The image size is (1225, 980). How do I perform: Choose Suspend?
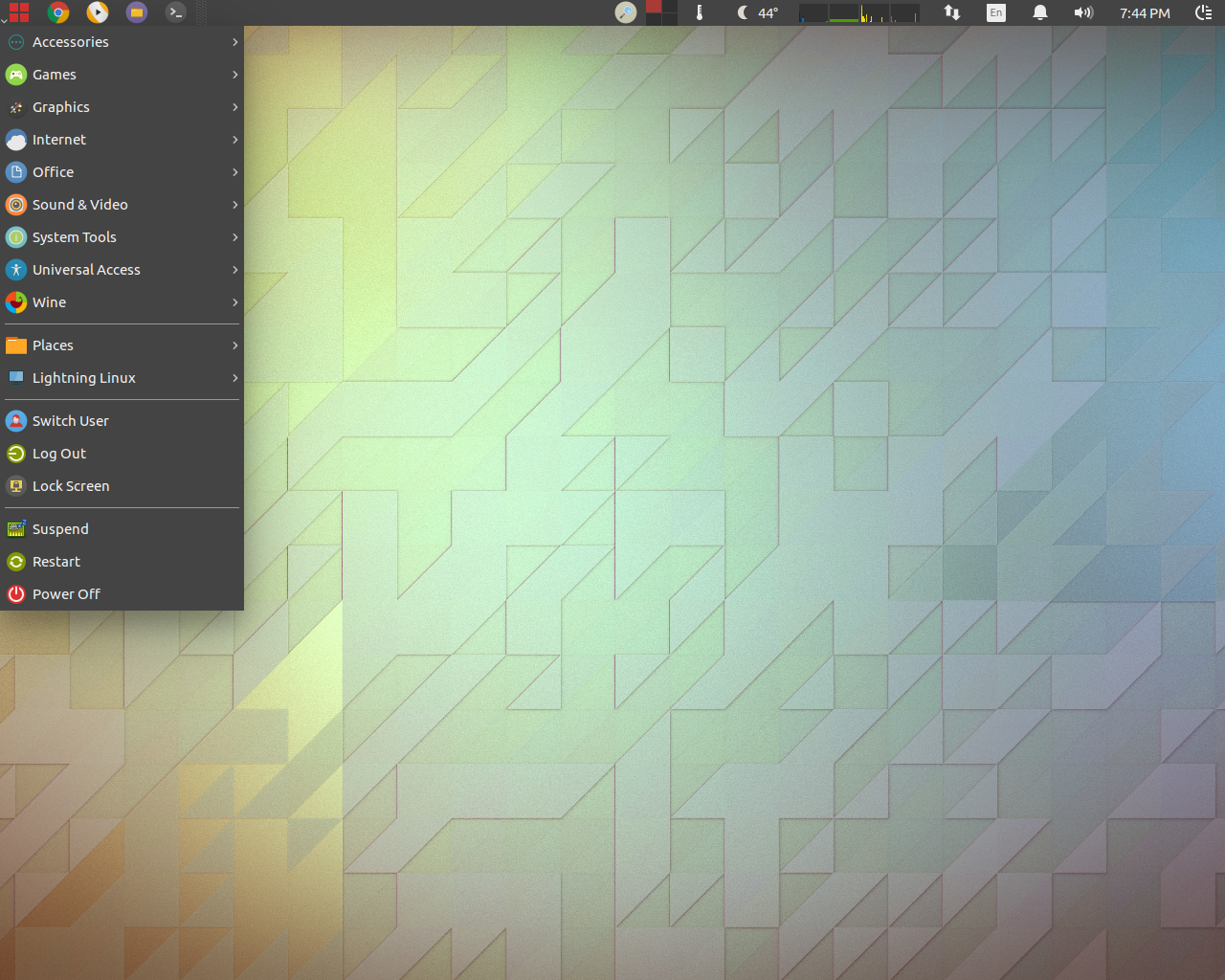tap(122, 529)
